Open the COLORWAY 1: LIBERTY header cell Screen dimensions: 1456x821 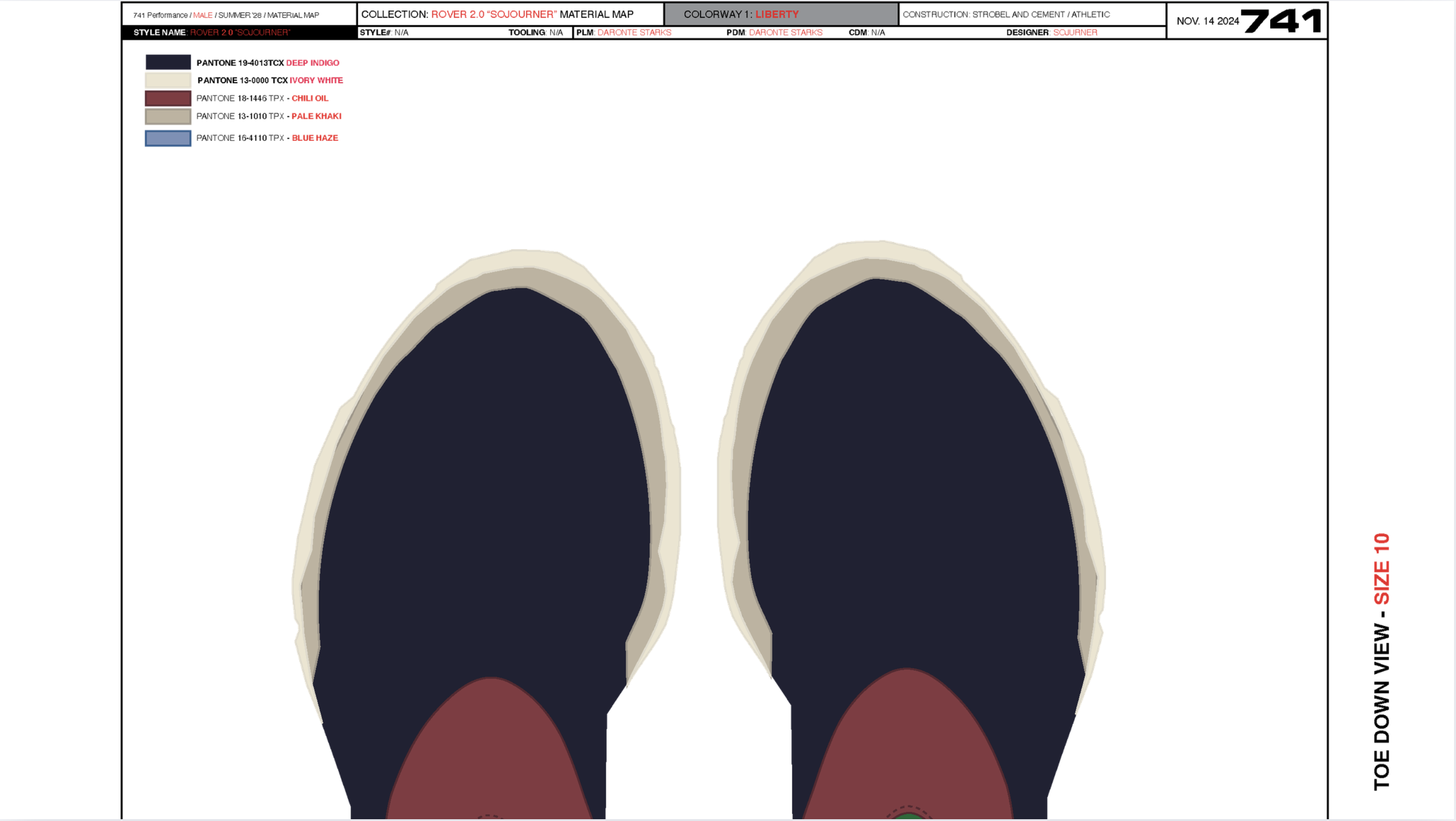click(x=743, y=14)
